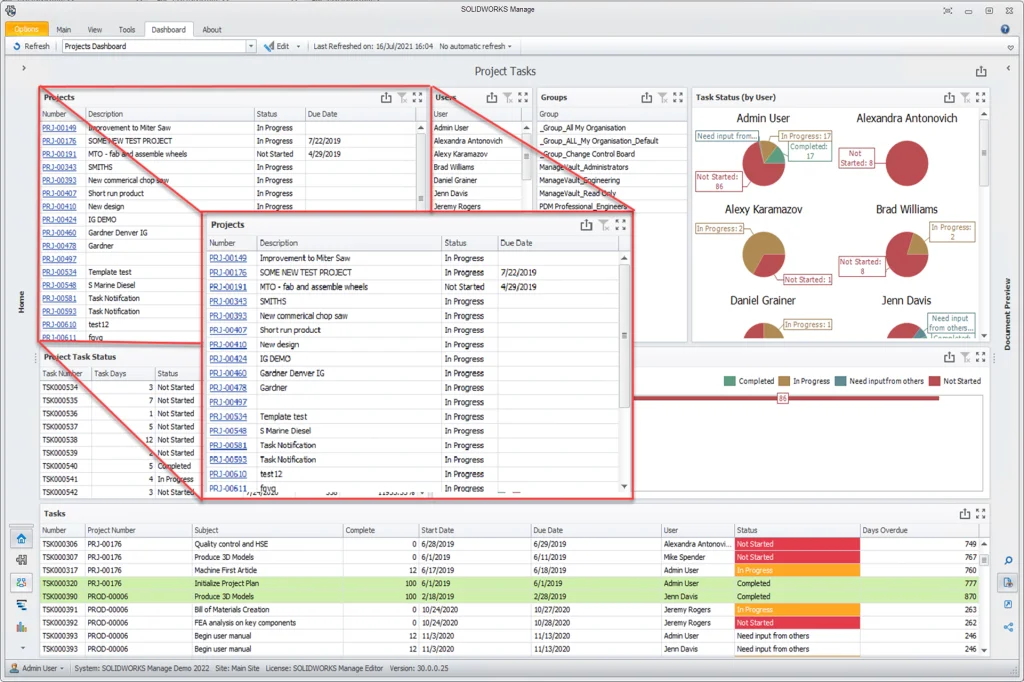Switch to the Tools ribbon tab

(127, 30)
